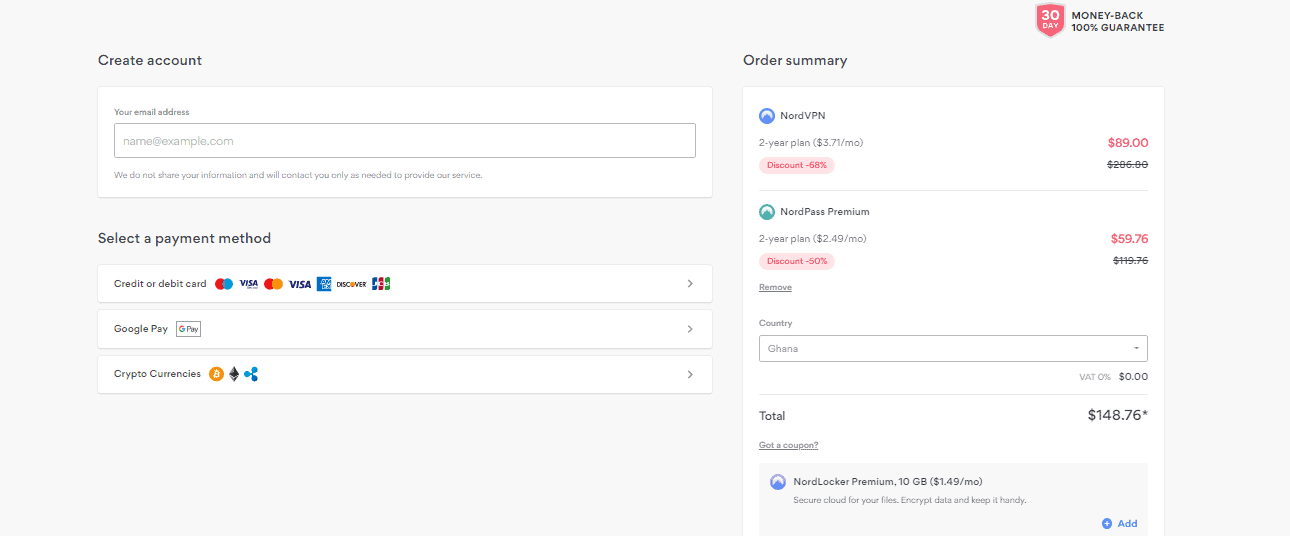Click the 30 day guarantee shield badge

coord(1050,20)
